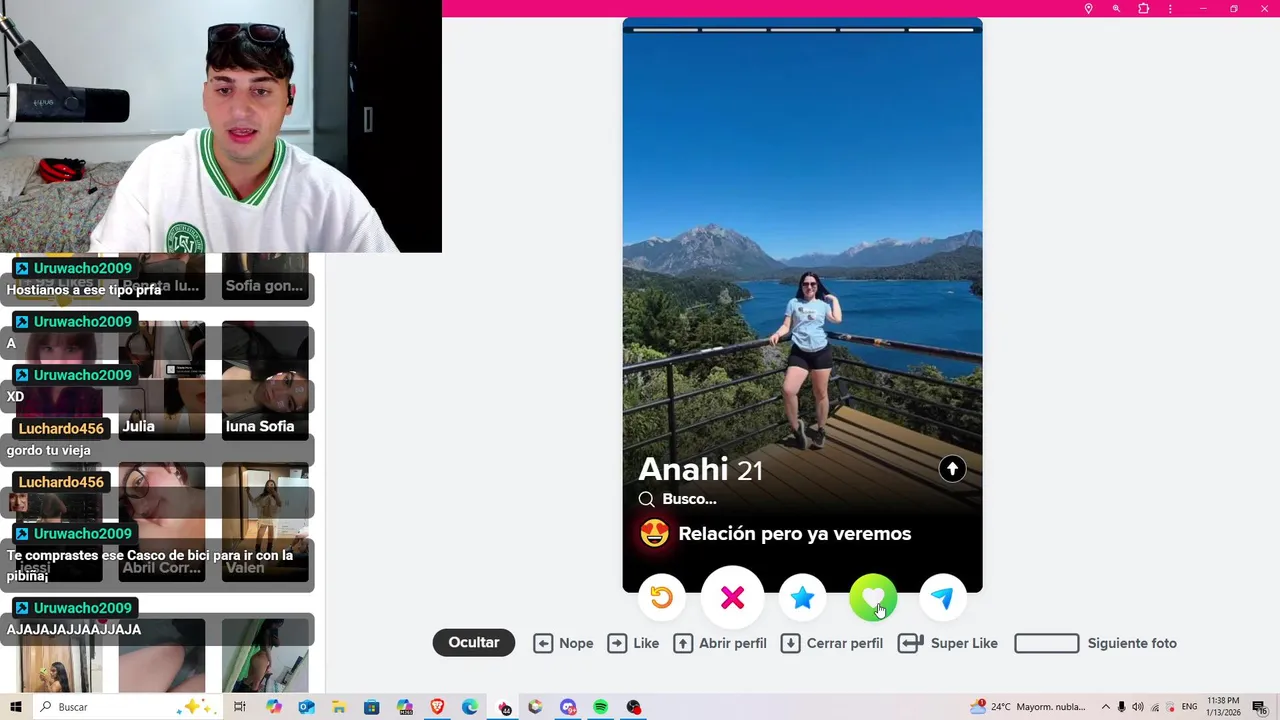Click the Busco... magnifier label
1280x720 pixels.
click(677, 499)
